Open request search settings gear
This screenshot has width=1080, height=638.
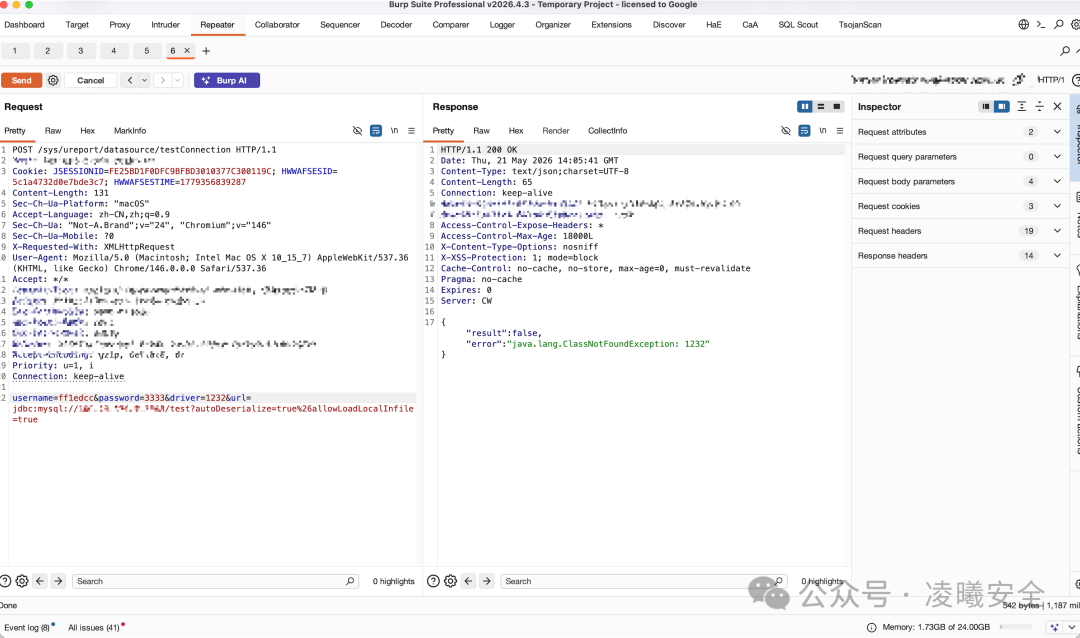tap(22, 581)
